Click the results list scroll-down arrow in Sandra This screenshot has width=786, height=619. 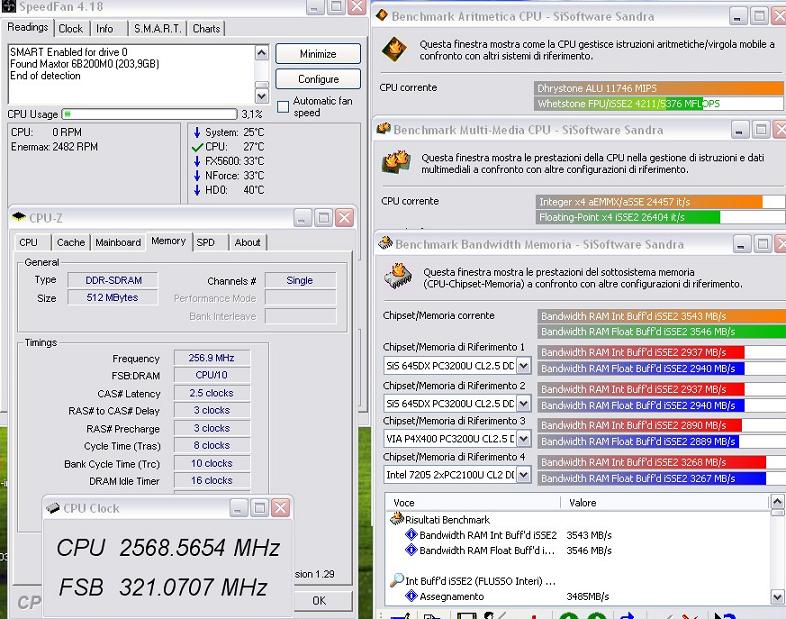(x=777, y=597)
